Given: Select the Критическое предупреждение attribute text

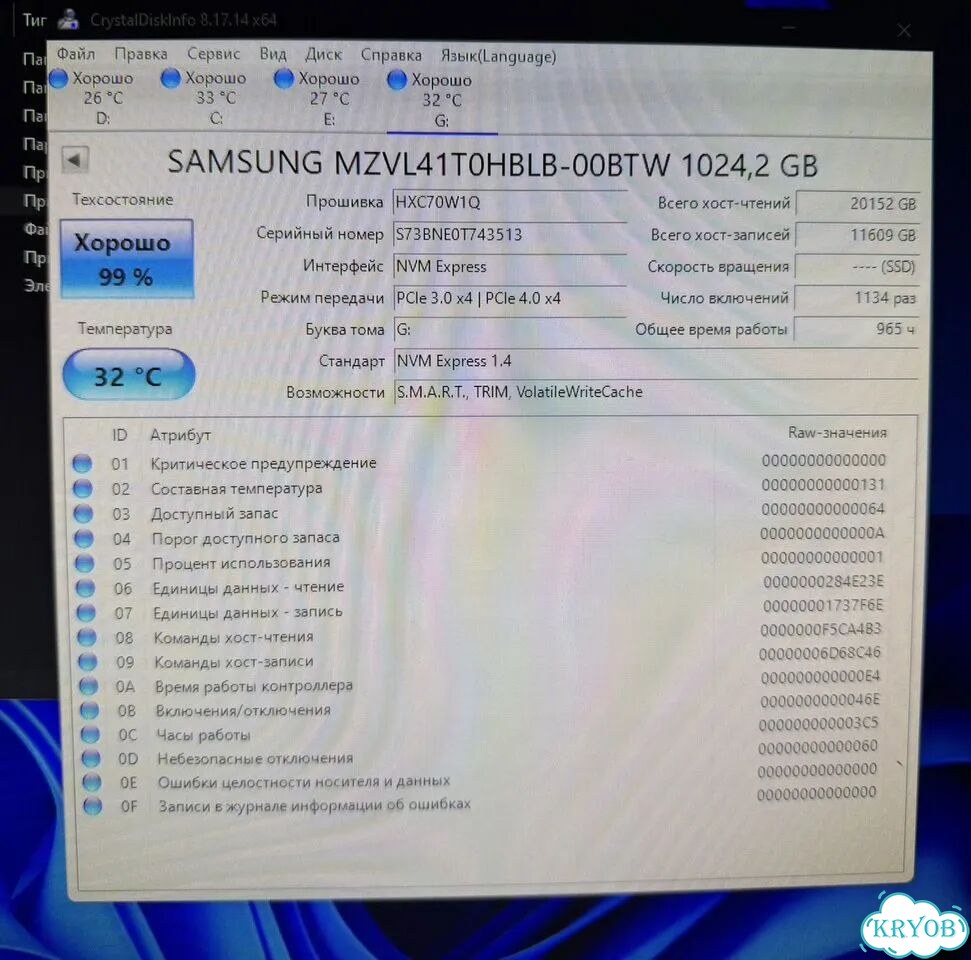Looking at the screenshot, I should (263, 463).
